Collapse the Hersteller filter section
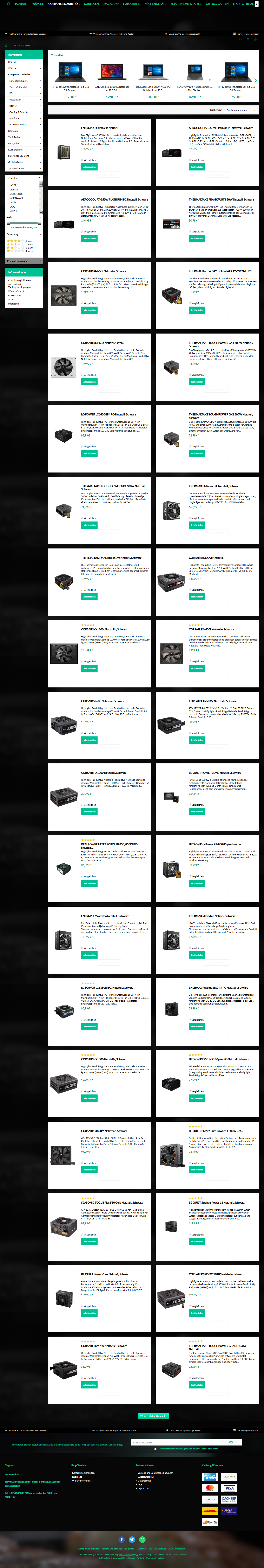Screen dimensions: 264x1568 (40, 178)
